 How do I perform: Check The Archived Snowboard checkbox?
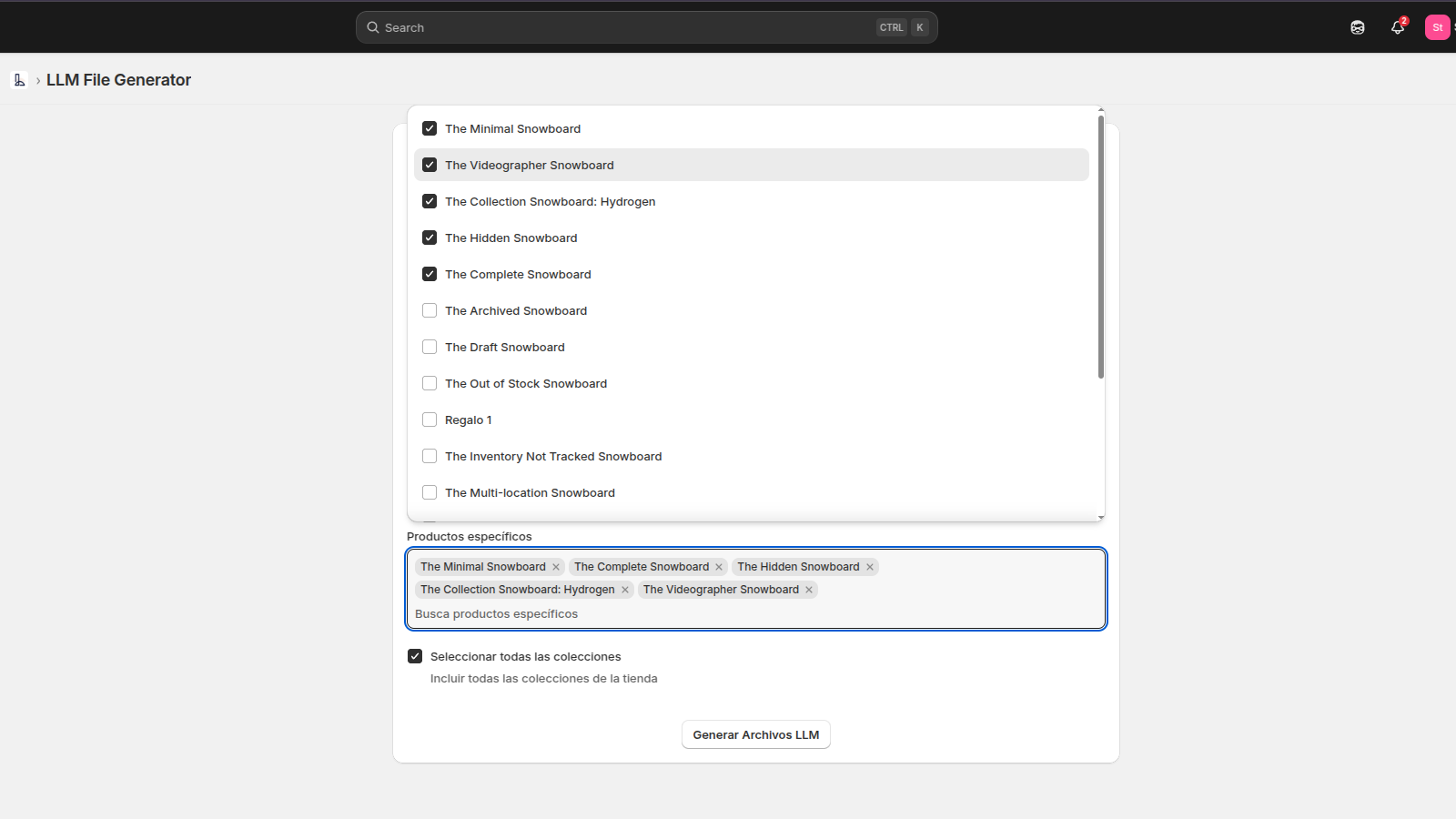click(429, 310)
